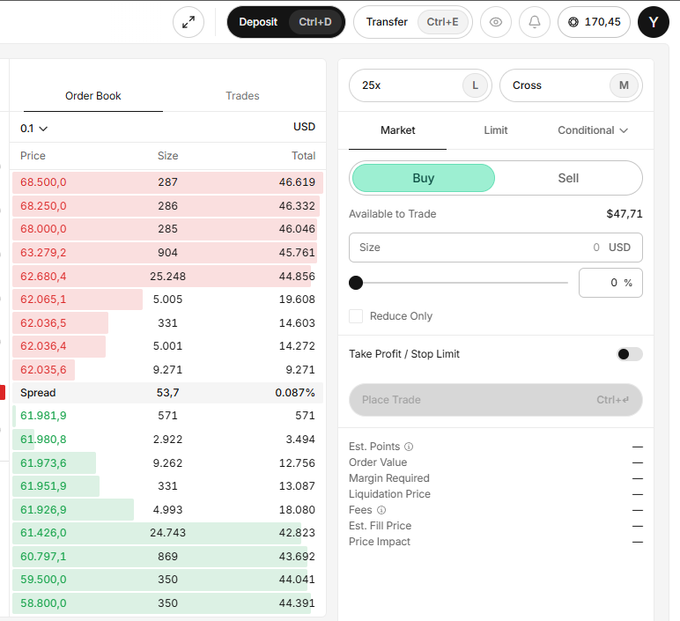Click the Size column header
680x621 pixels.
(167, 156)
